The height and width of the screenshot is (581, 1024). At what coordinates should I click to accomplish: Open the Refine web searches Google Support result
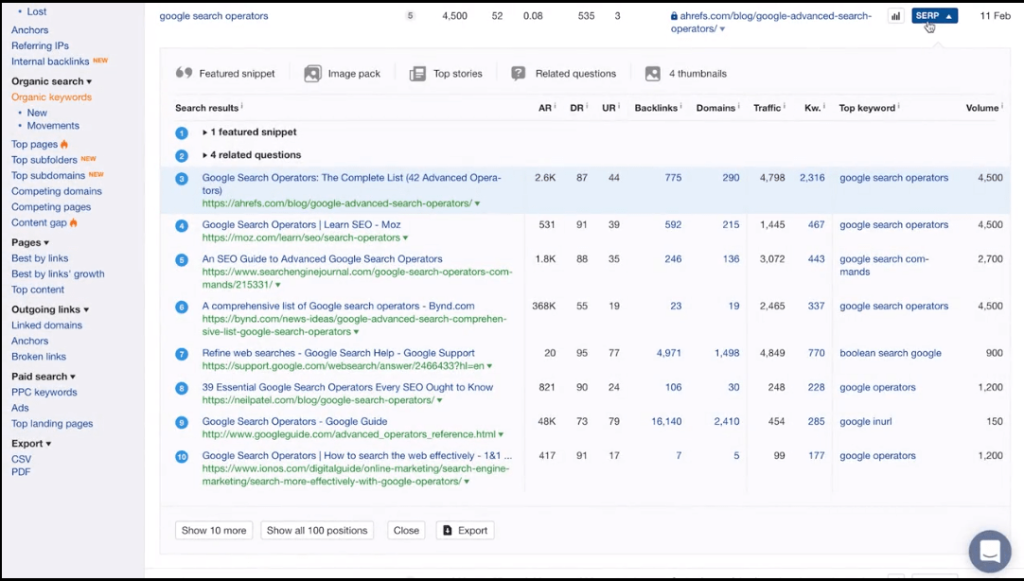[x=338, y=353]
